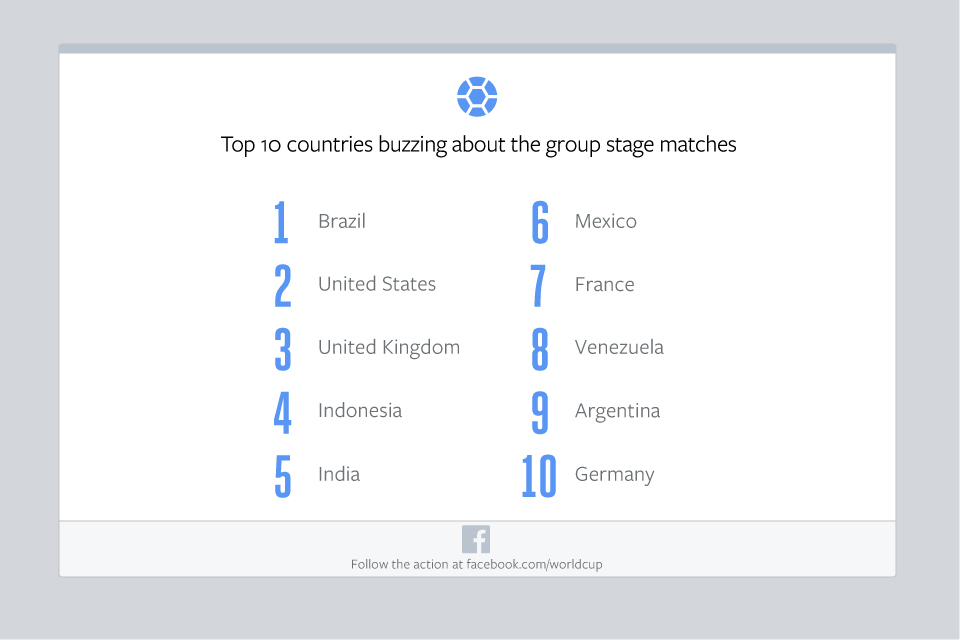Click the infographic title about group stage matches

click(x=478, y=144)
